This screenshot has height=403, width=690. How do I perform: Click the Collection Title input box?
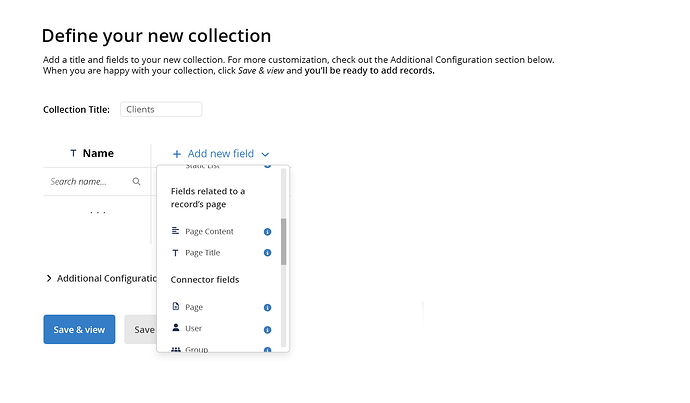(x=160, y=109)
